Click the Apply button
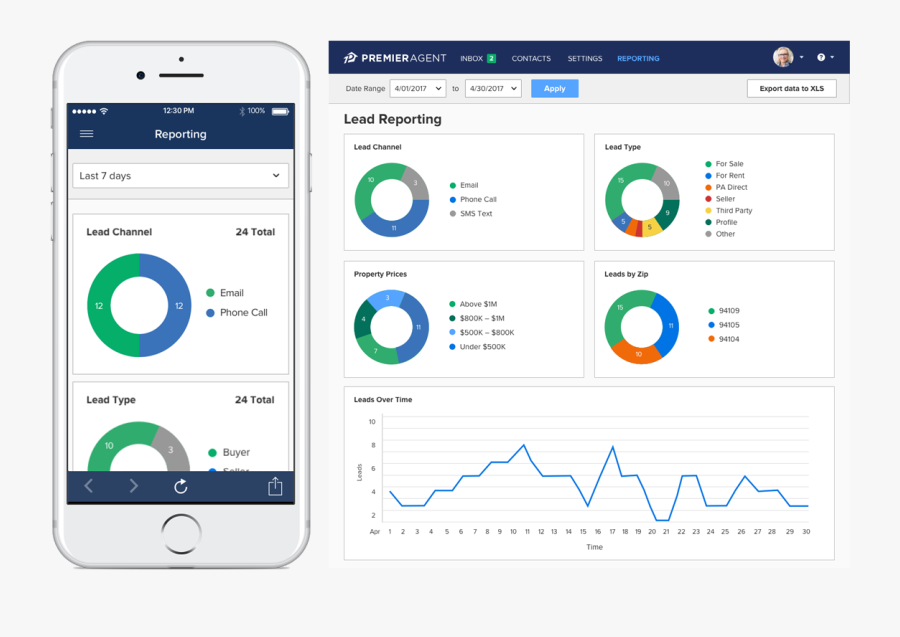900x637 pixels. point(554,88)
